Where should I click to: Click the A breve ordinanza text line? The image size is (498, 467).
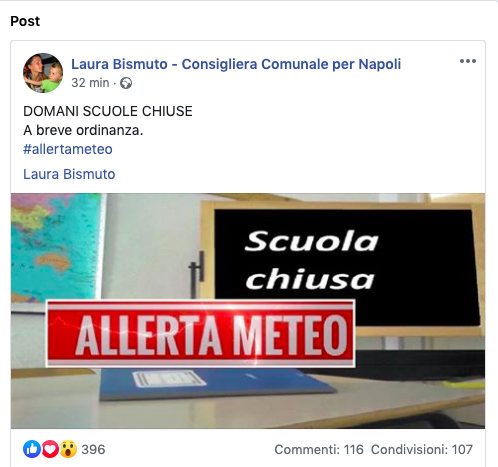[x=83, y=130]
